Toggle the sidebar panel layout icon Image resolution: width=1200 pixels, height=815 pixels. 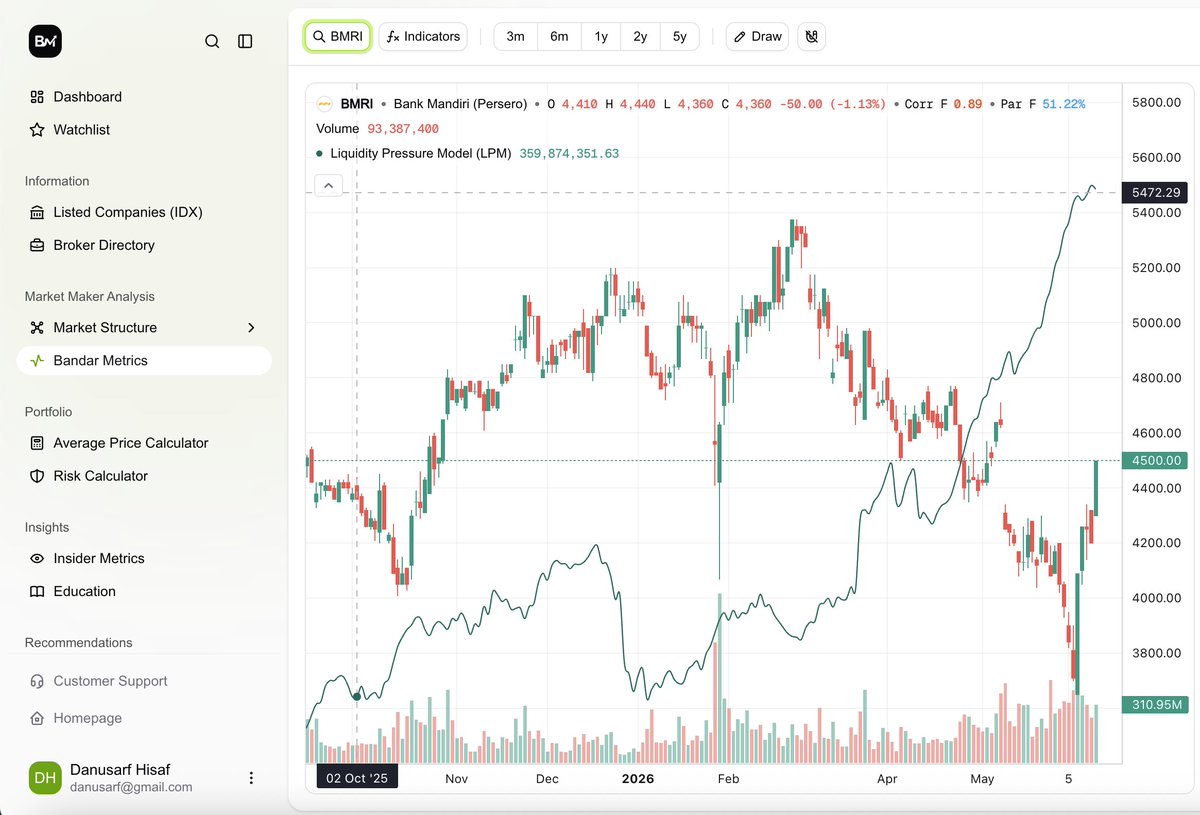pyautogui.click(x=245, y=41)
